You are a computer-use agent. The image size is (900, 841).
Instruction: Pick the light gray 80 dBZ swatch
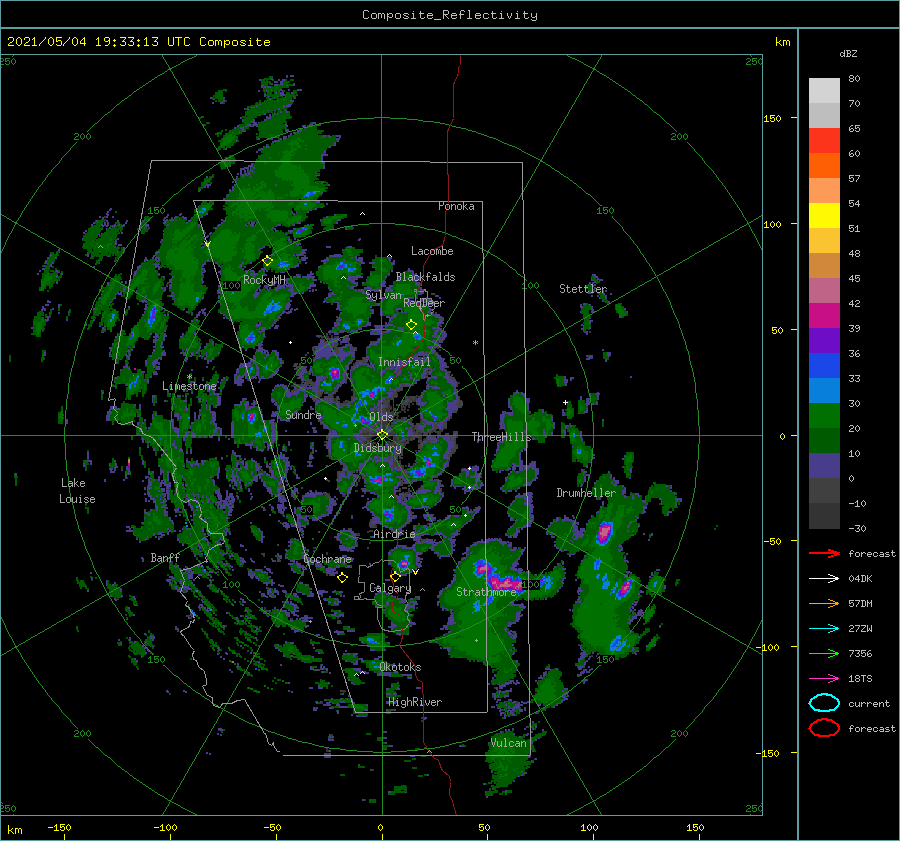click(824, 90)
